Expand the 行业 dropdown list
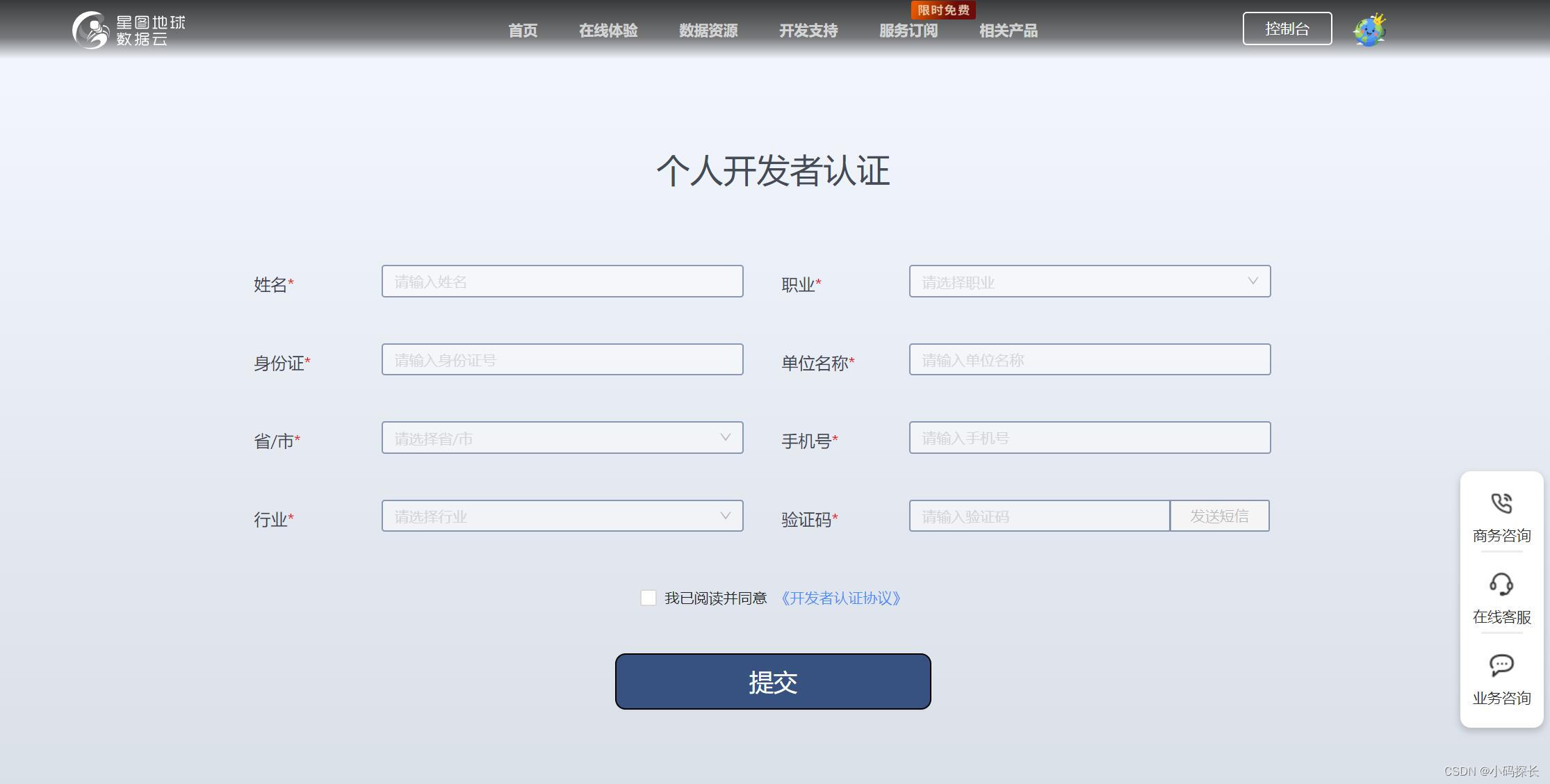The width and height of the screenshot is (1550, 784). [562, 516]
